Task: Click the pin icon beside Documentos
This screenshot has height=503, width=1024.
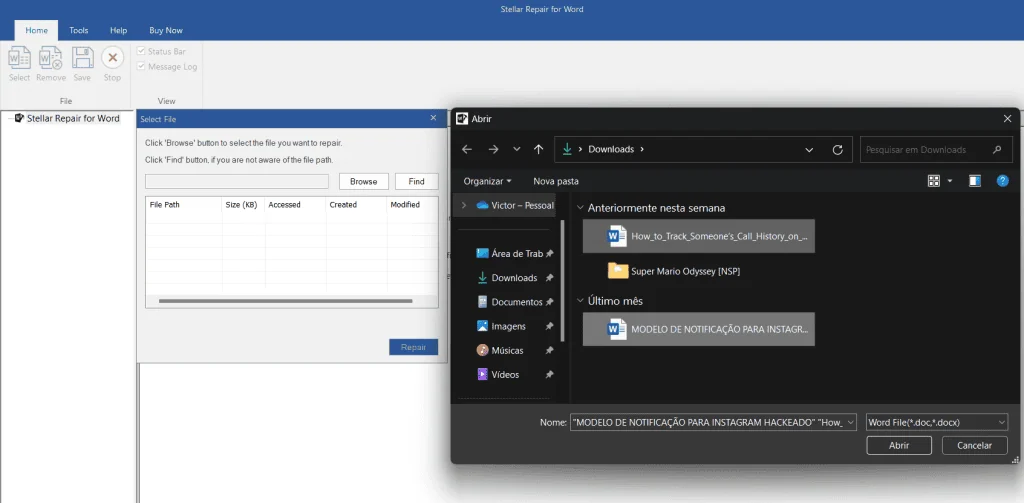Action: 549,302
